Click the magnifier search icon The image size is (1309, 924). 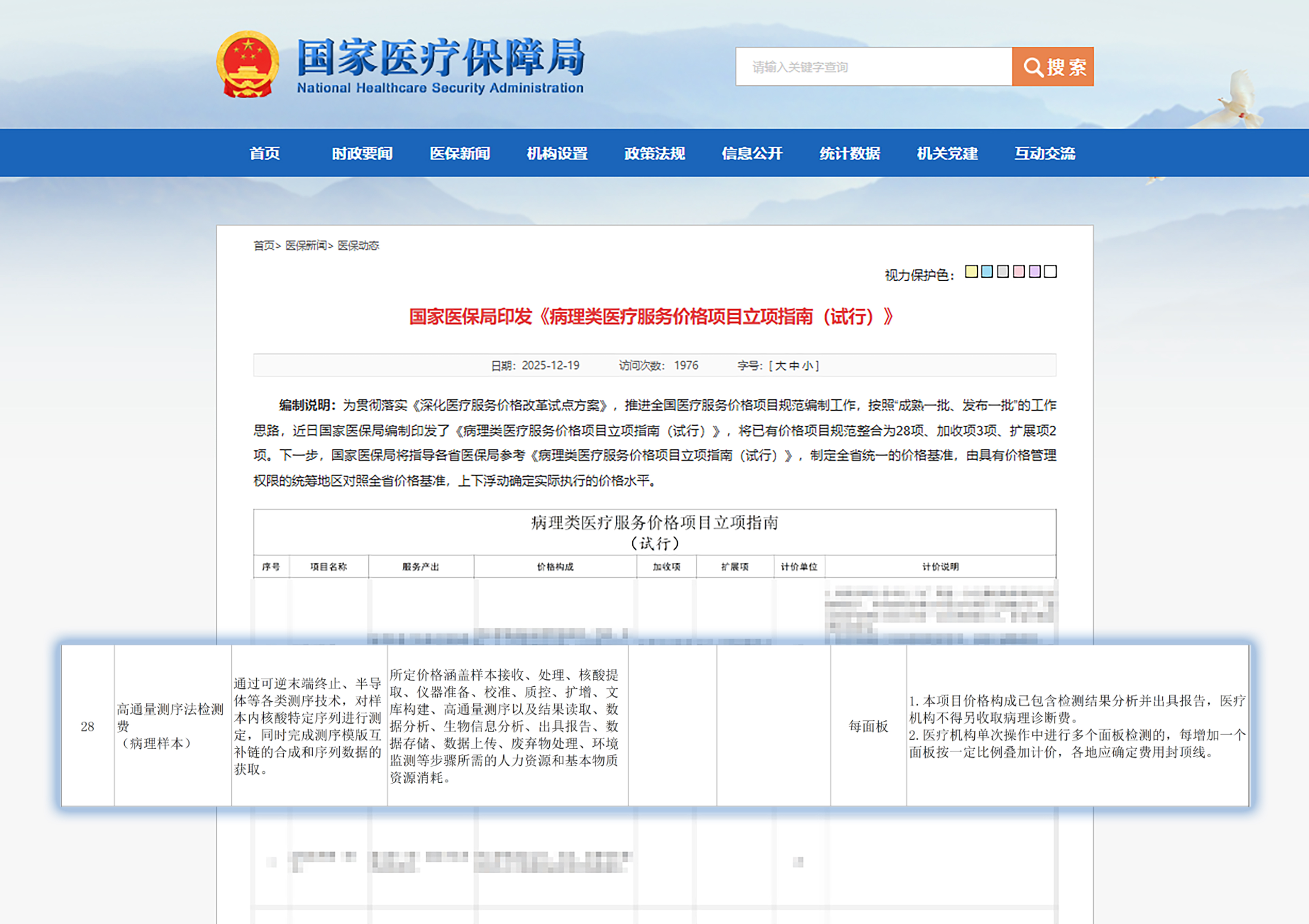pos(1034,66)
